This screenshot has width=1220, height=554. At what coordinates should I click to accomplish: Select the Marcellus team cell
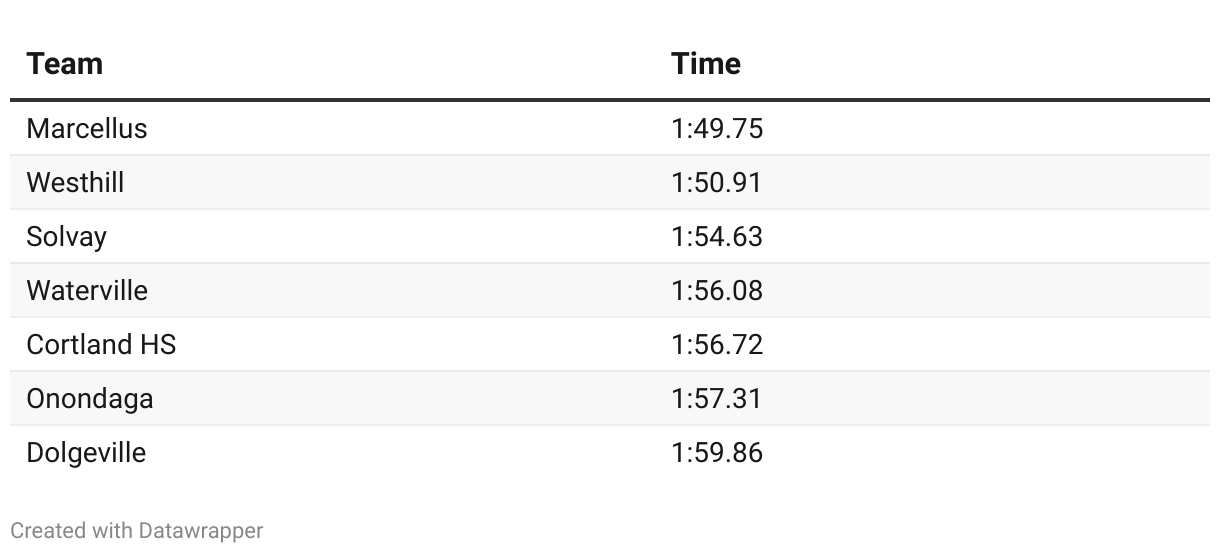click(x=87, y=129)
